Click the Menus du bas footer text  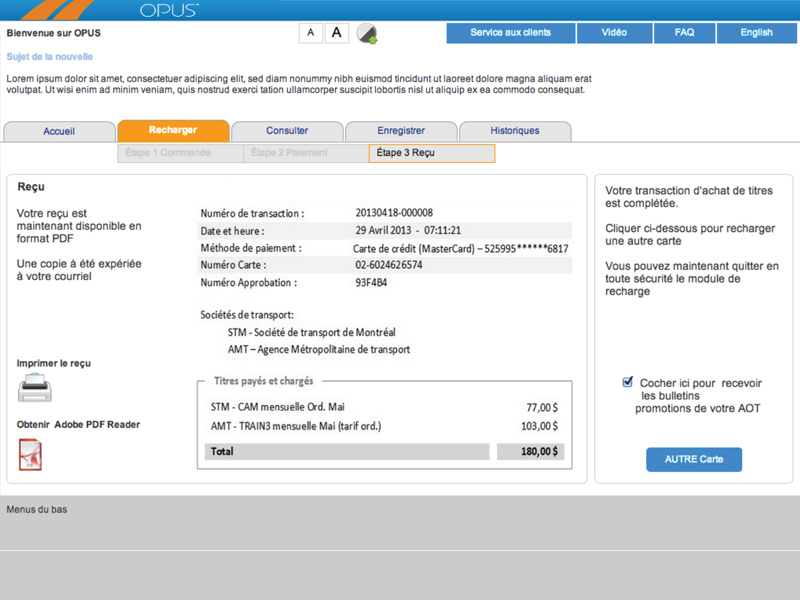tap(37, 509)
